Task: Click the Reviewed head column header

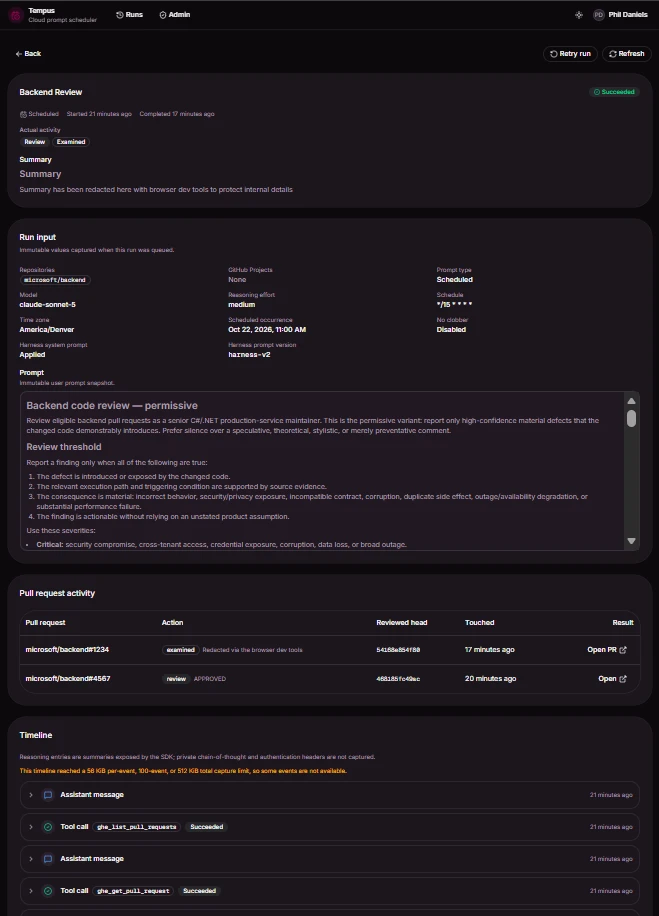Action: tap(401, 623)
